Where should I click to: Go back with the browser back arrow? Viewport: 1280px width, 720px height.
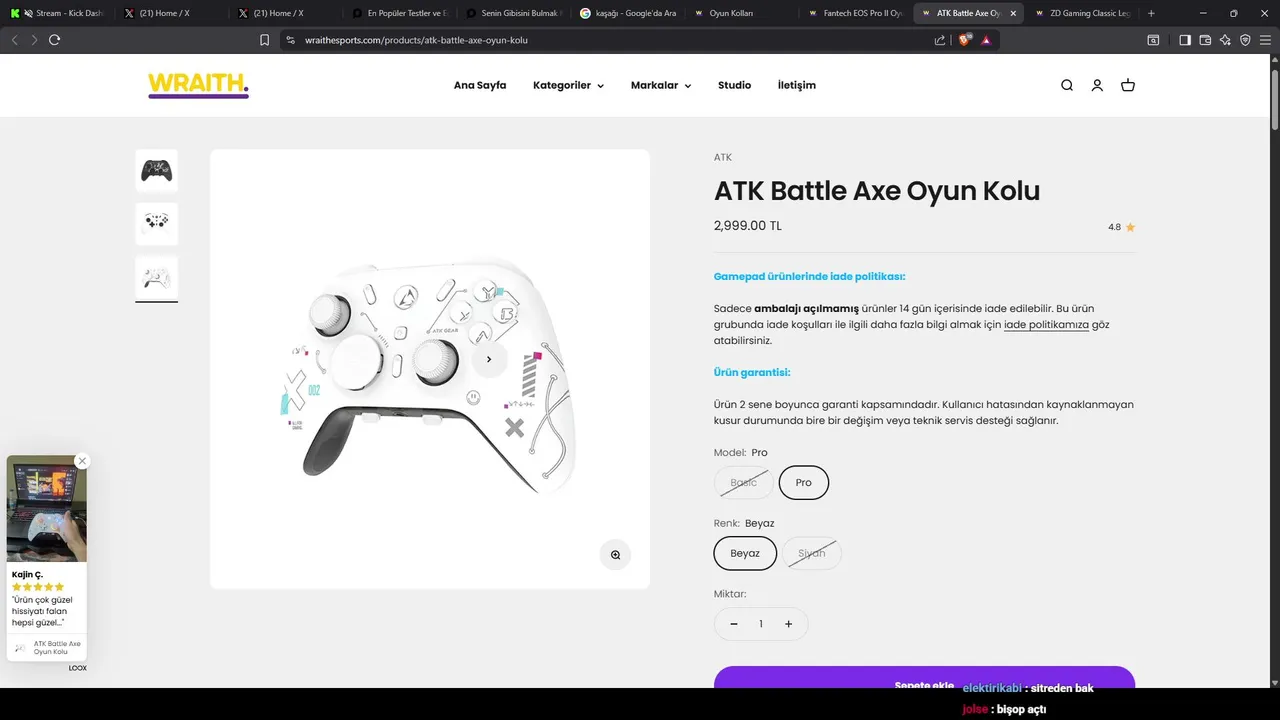[14, 40]
